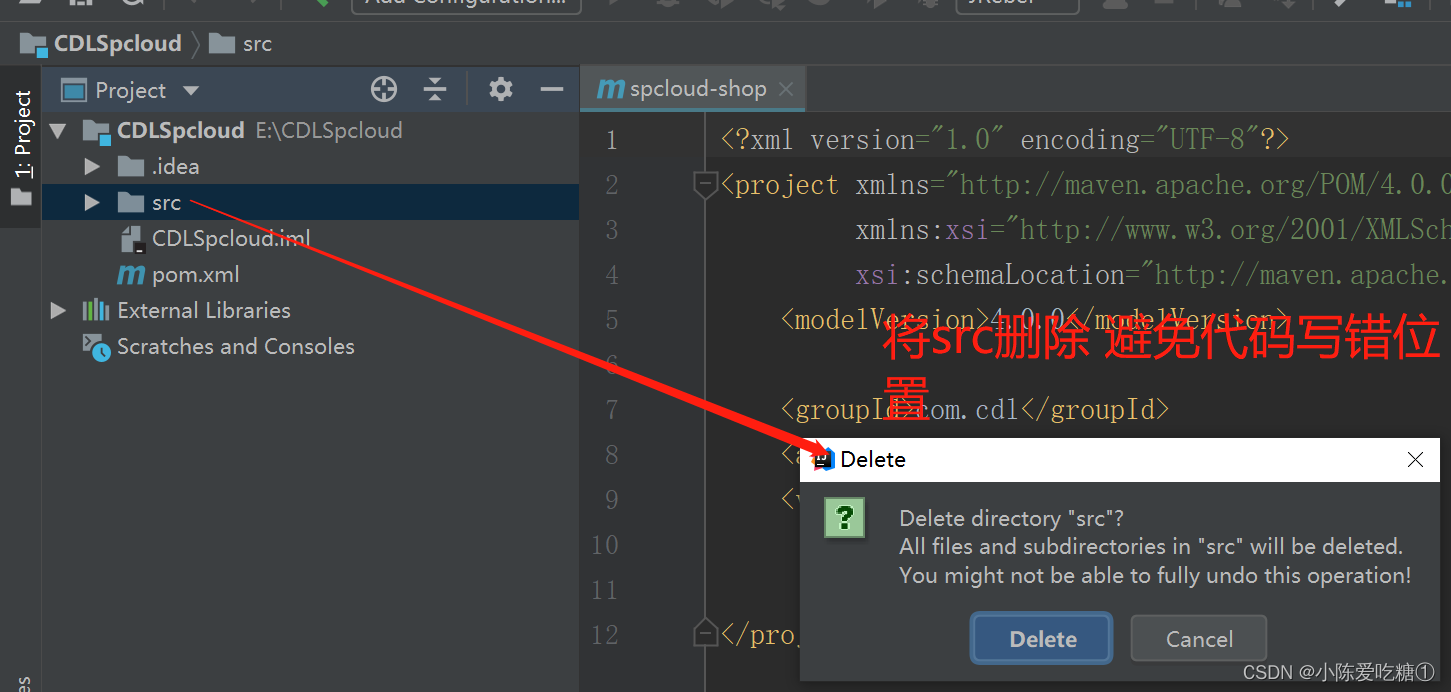Collapse the CDLSpcloud root tree node arrow
Viewport: 1451px width, 692px height.
(x=57, y=131)
